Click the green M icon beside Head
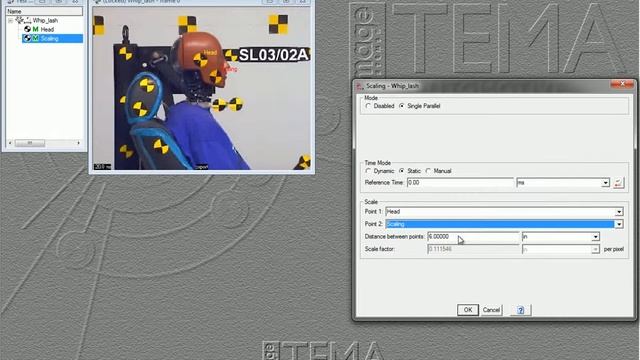 [36, 29]
